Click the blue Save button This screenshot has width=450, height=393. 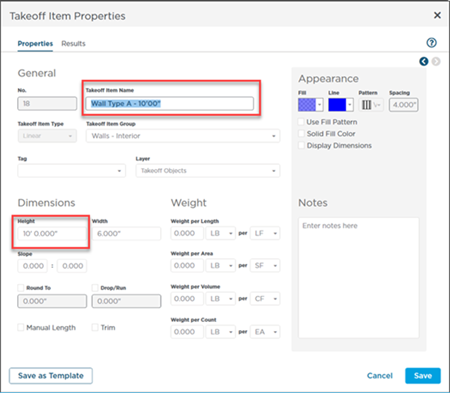coord(423,376)
